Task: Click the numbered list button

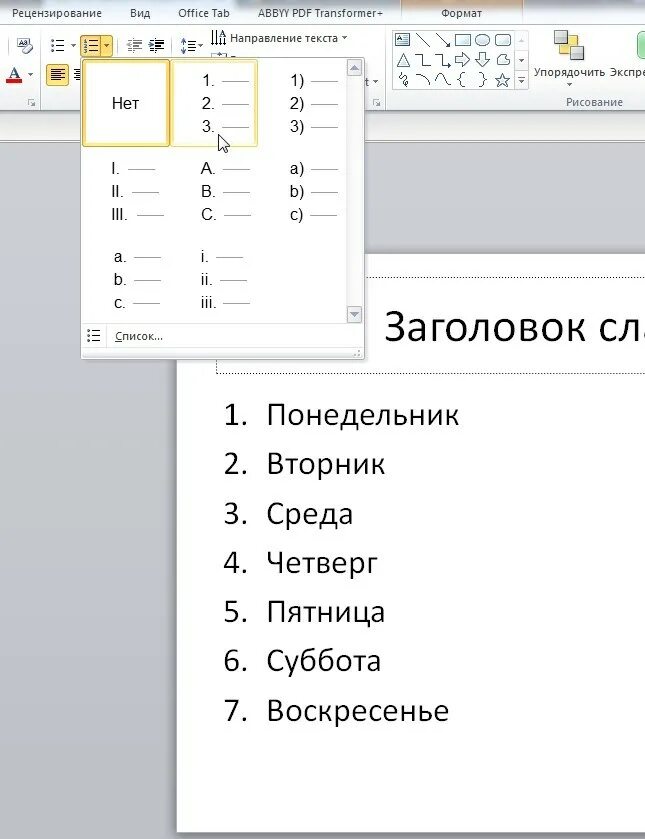Action: click(91, 46)
